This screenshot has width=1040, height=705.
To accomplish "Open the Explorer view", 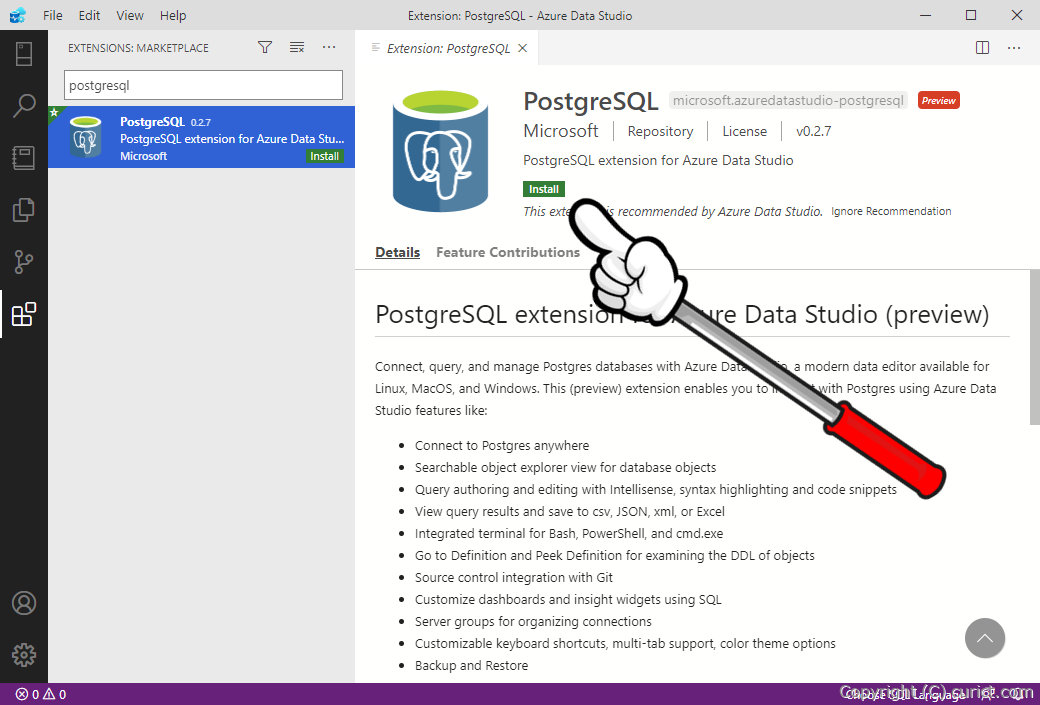I will 24,210.
